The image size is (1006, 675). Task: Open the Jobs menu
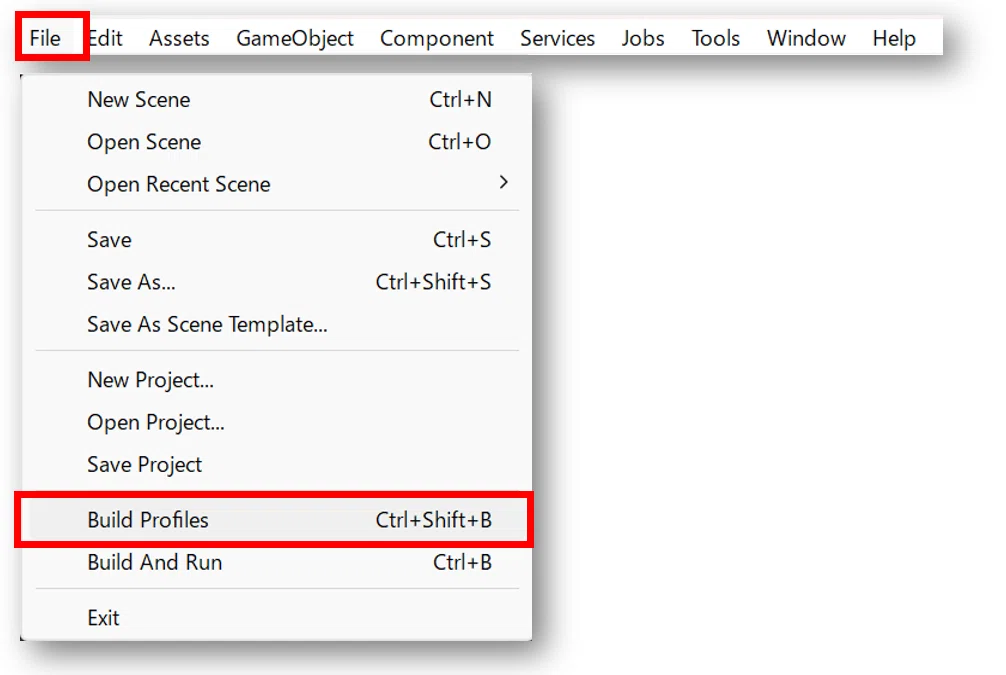tap(642, 38)
